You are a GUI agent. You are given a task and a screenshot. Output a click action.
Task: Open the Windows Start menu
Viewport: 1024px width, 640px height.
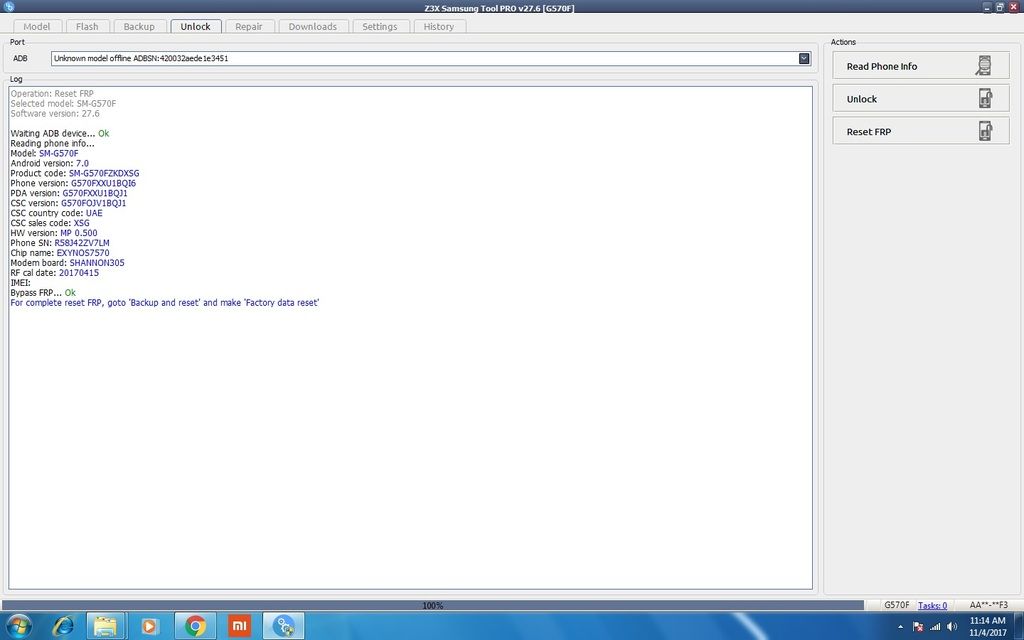coord(18,626)
